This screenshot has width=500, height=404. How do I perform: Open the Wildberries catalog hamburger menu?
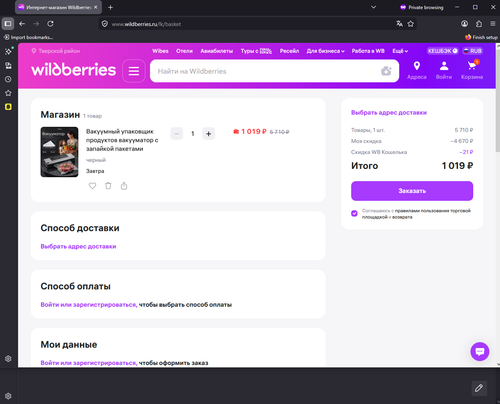[x=134, y=71]
